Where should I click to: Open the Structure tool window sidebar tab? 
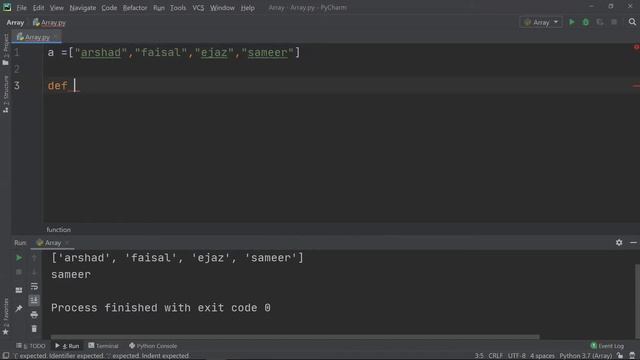tap(6, 94)
